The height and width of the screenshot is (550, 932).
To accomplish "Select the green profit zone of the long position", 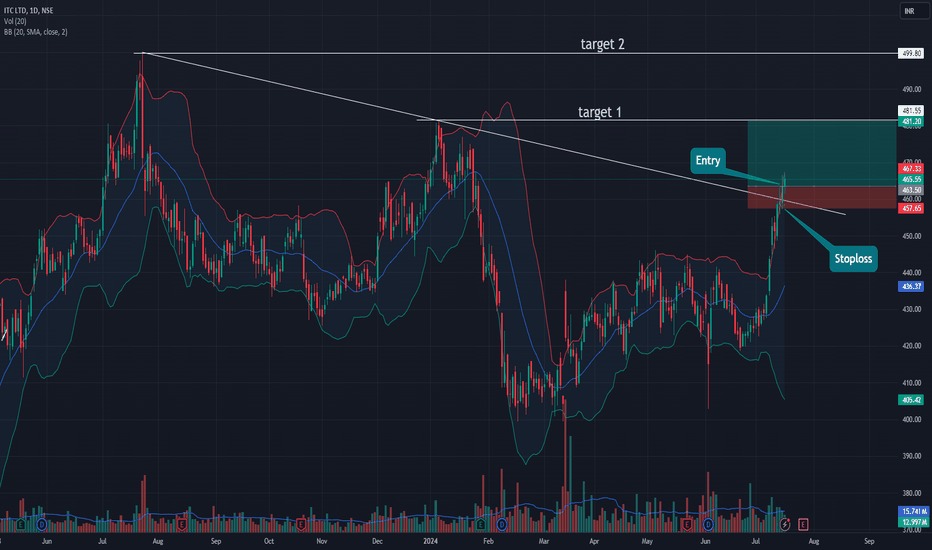I will [820, 152].
